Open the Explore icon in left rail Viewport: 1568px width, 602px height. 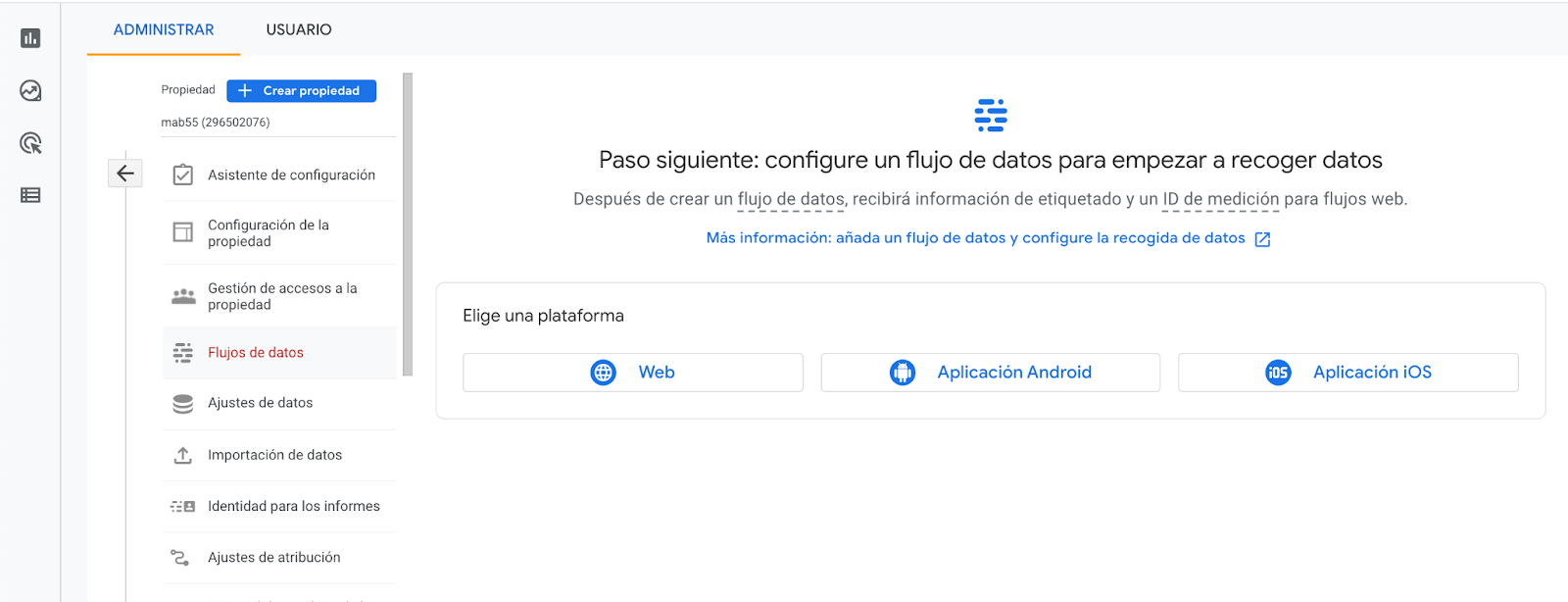tap(30, 91)
